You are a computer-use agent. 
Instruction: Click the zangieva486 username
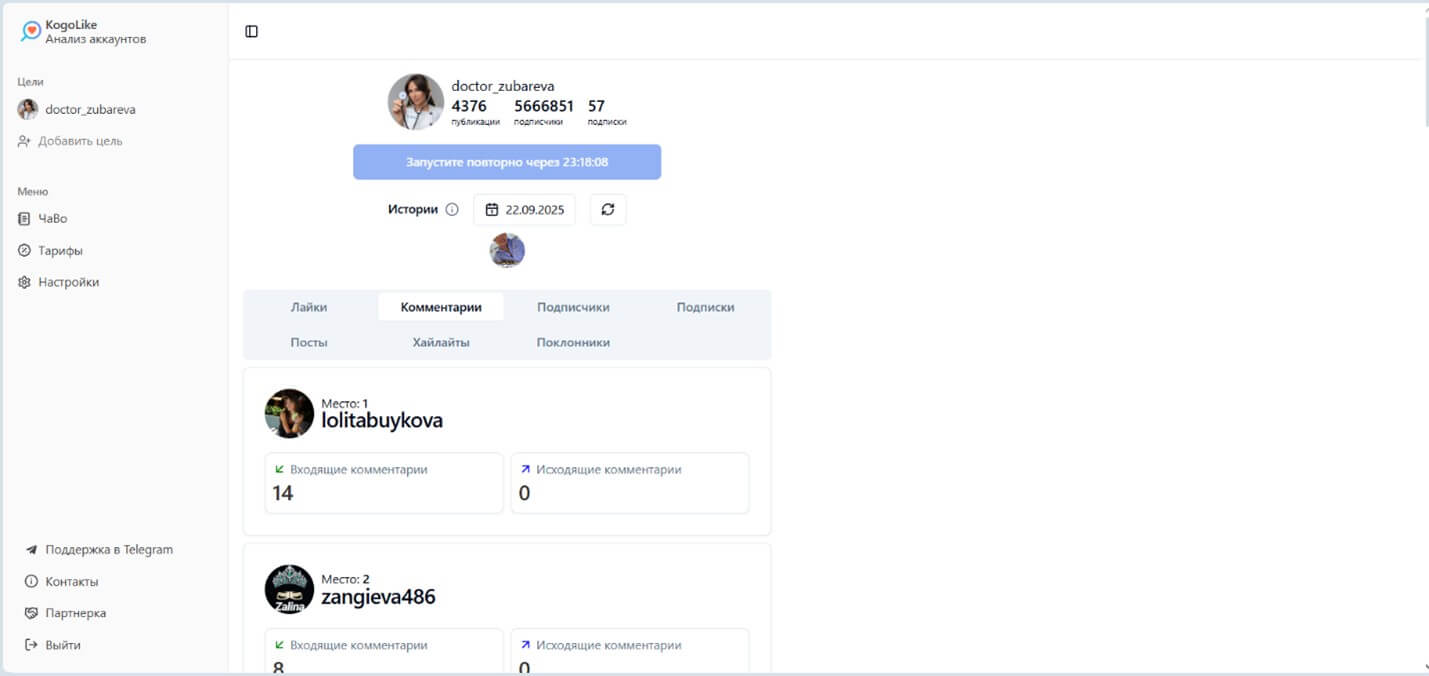(x=378, y=597)
